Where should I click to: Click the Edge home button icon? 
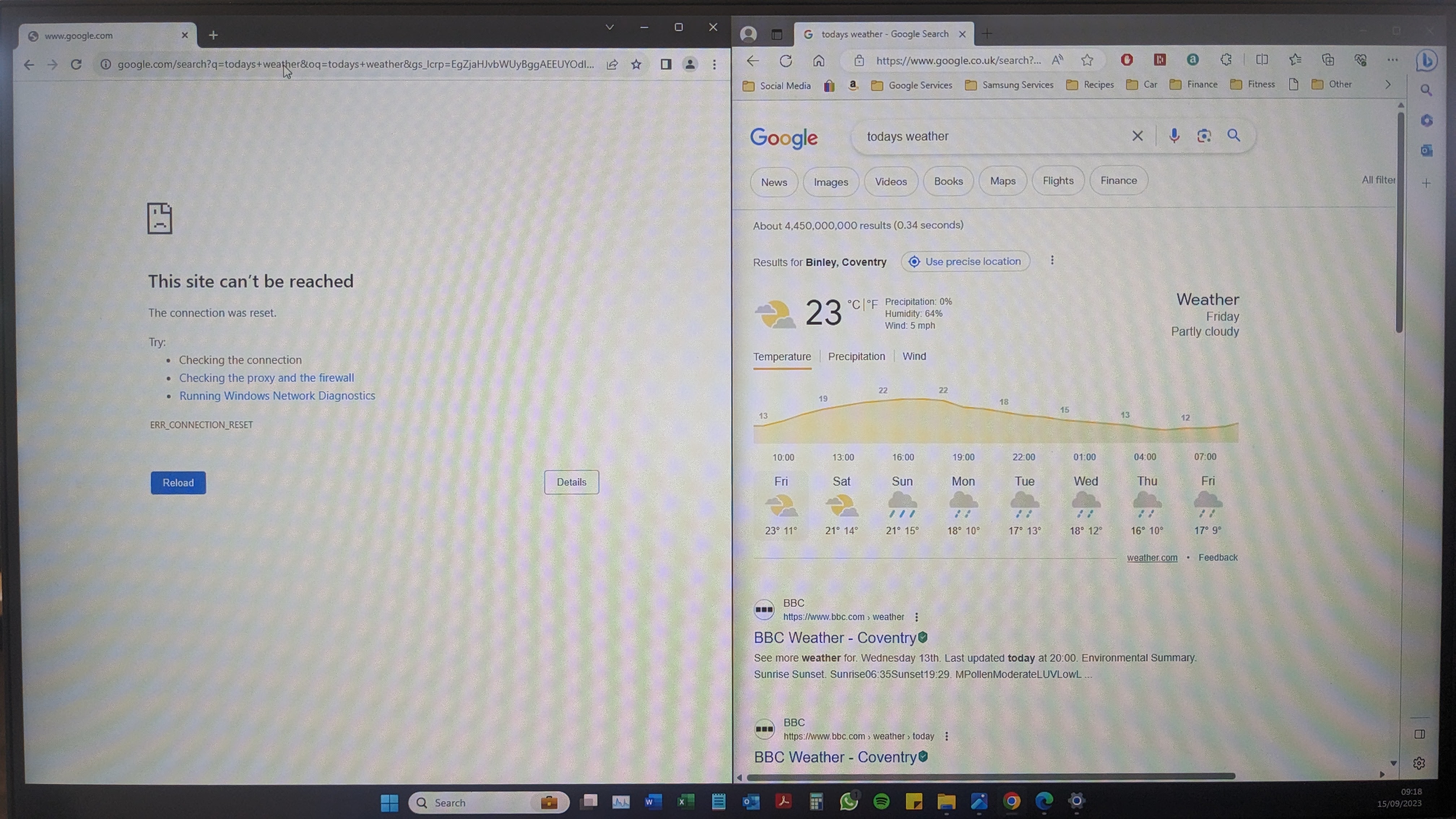(x=818, y=60)
